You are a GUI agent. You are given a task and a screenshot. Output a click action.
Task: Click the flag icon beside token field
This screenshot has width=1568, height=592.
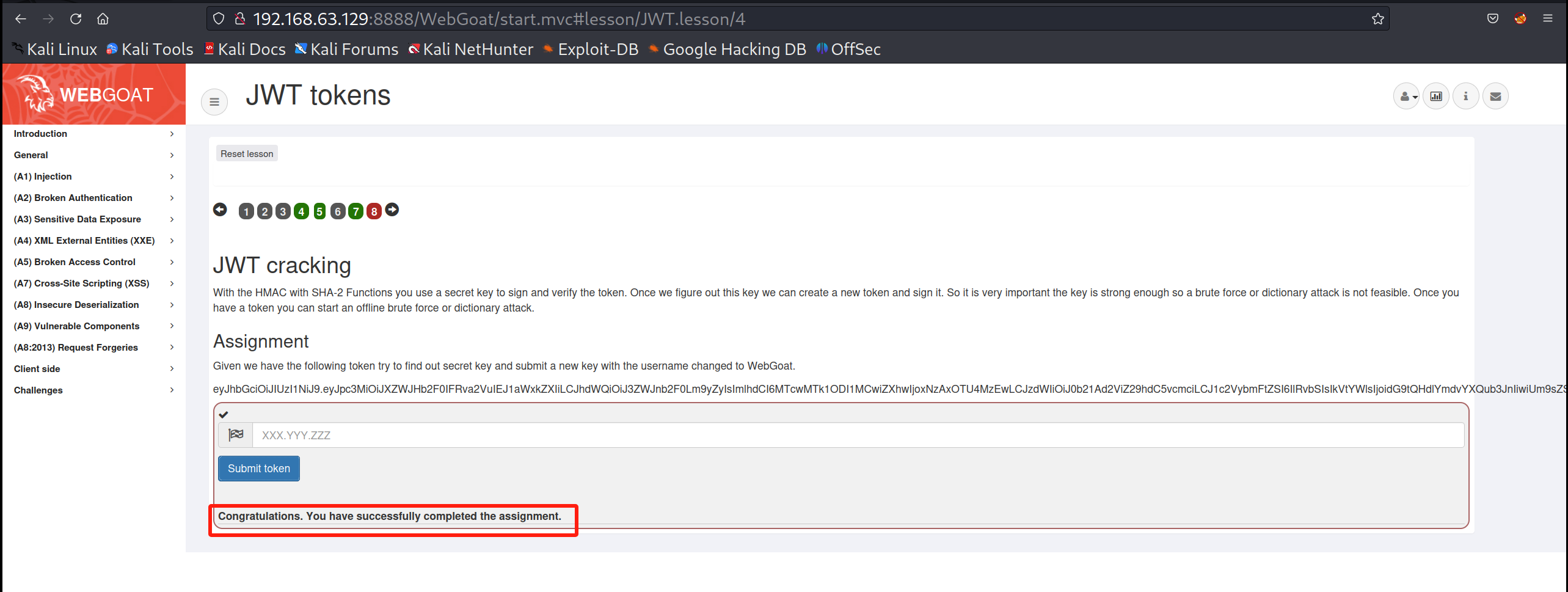coord(236,435)
